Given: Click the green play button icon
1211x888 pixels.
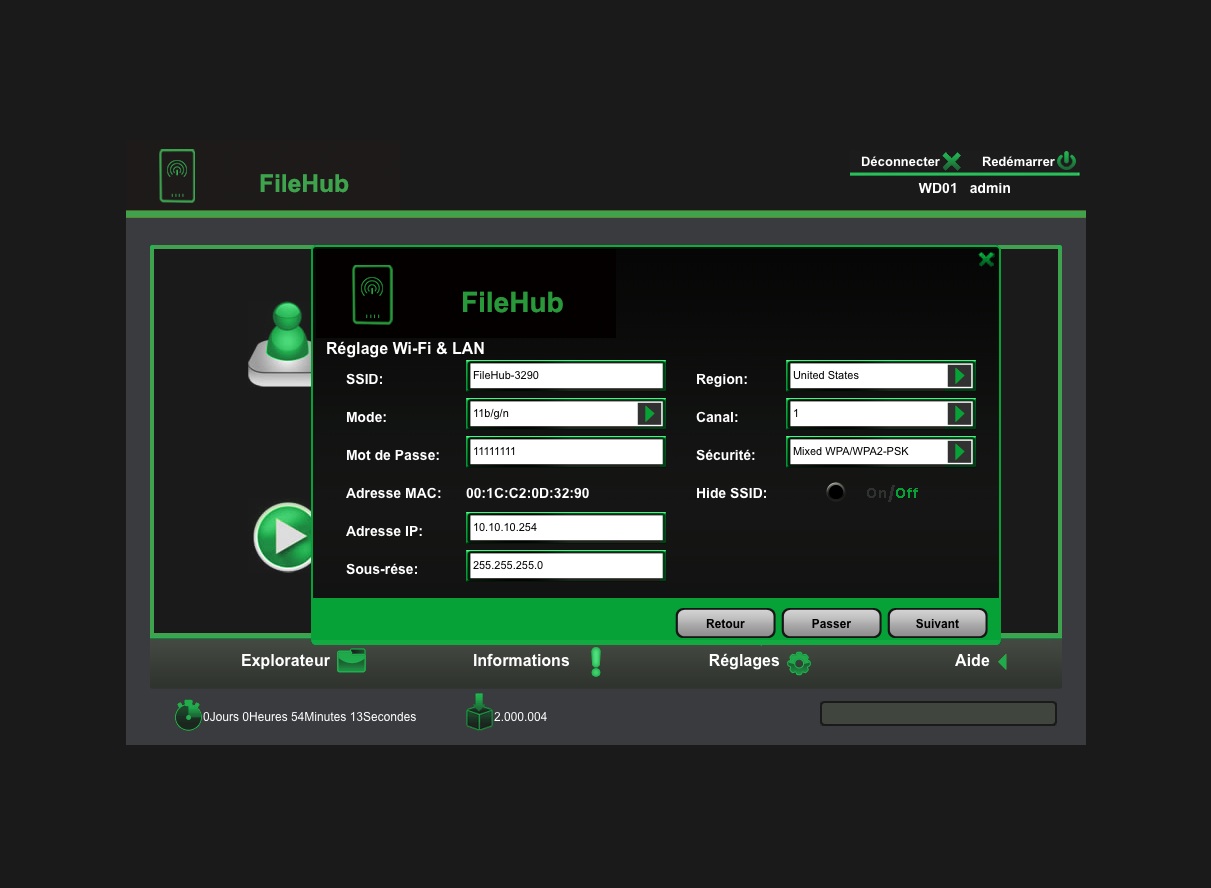Looking at the screenshot, I should pyautogui.click(x=285, y=537).
